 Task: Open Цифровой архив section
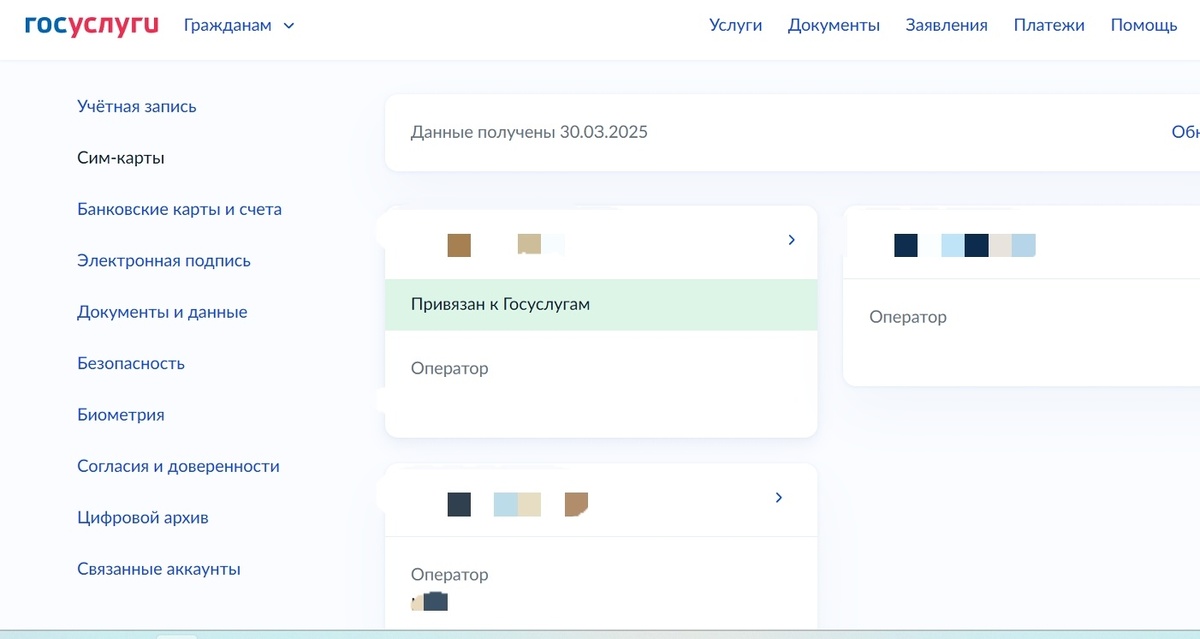click(143, 518)
